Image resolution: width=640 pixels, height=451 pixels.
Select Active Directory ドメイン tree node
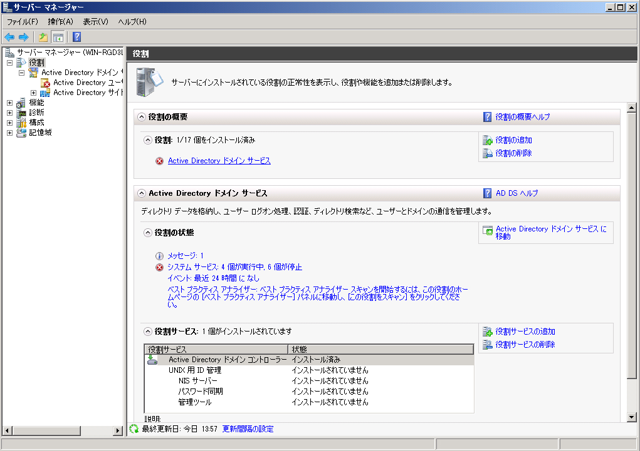point(80,73)
